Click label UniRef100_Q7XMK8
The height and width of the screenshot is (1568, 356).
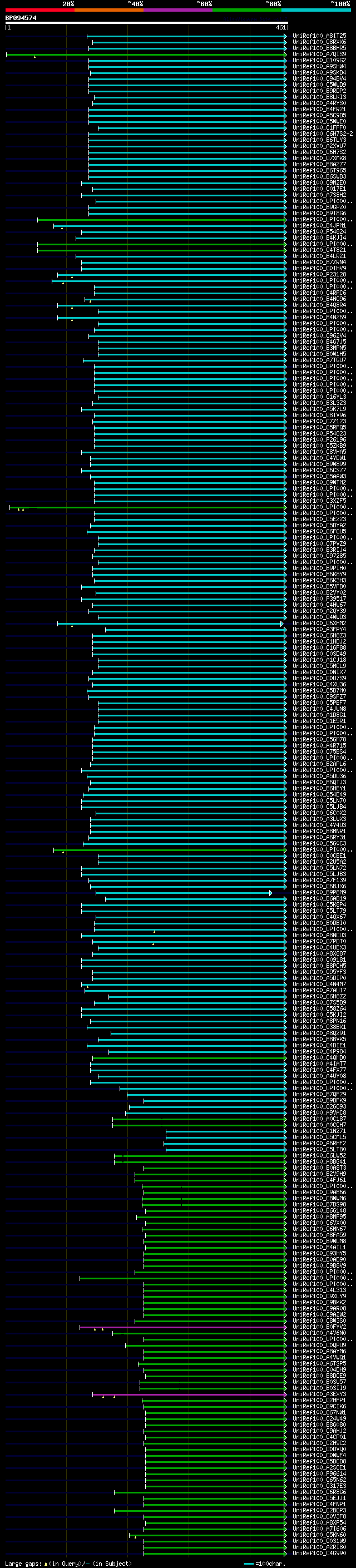click(319, 159)
